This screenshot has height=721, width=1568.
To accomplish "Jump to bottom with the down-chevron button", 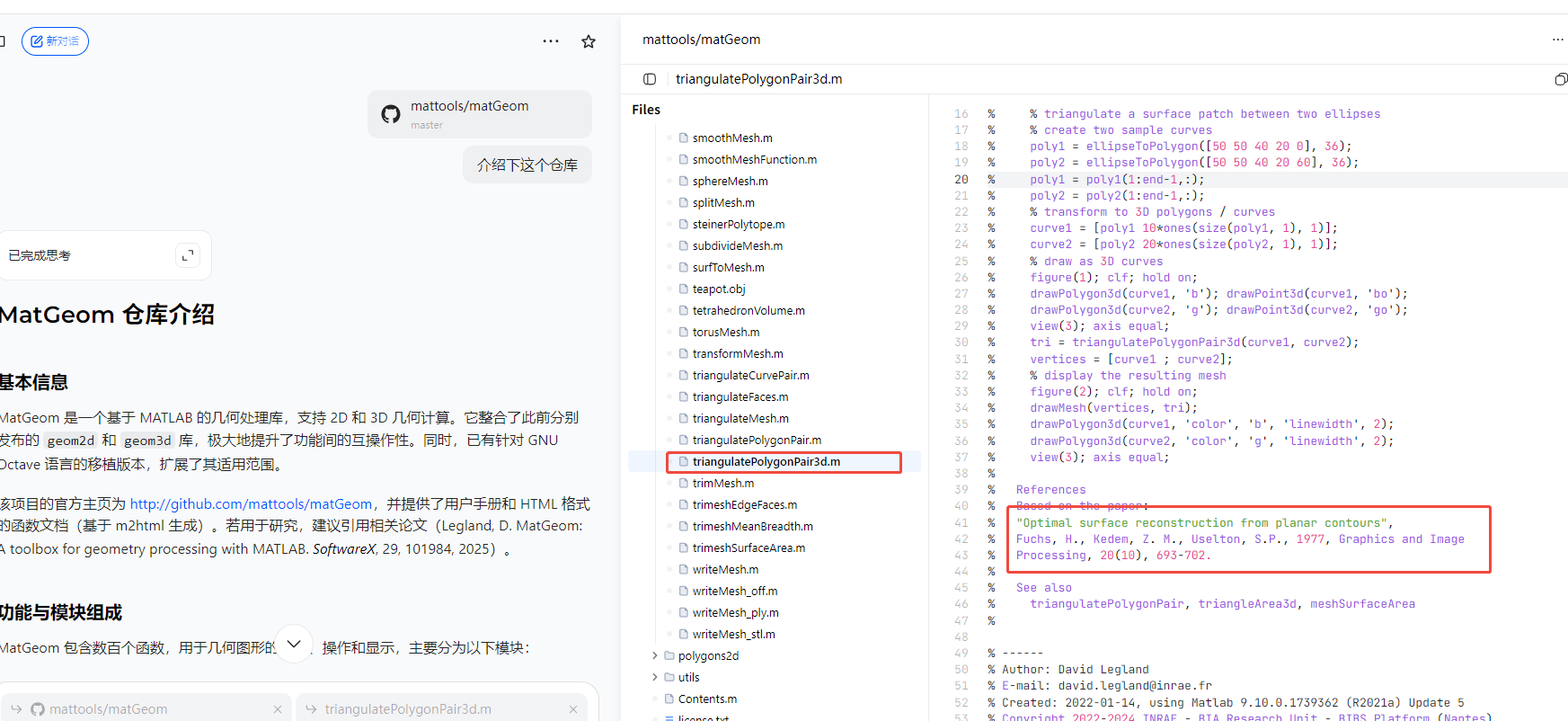I will pyautogui.click(x=294, y=644).
